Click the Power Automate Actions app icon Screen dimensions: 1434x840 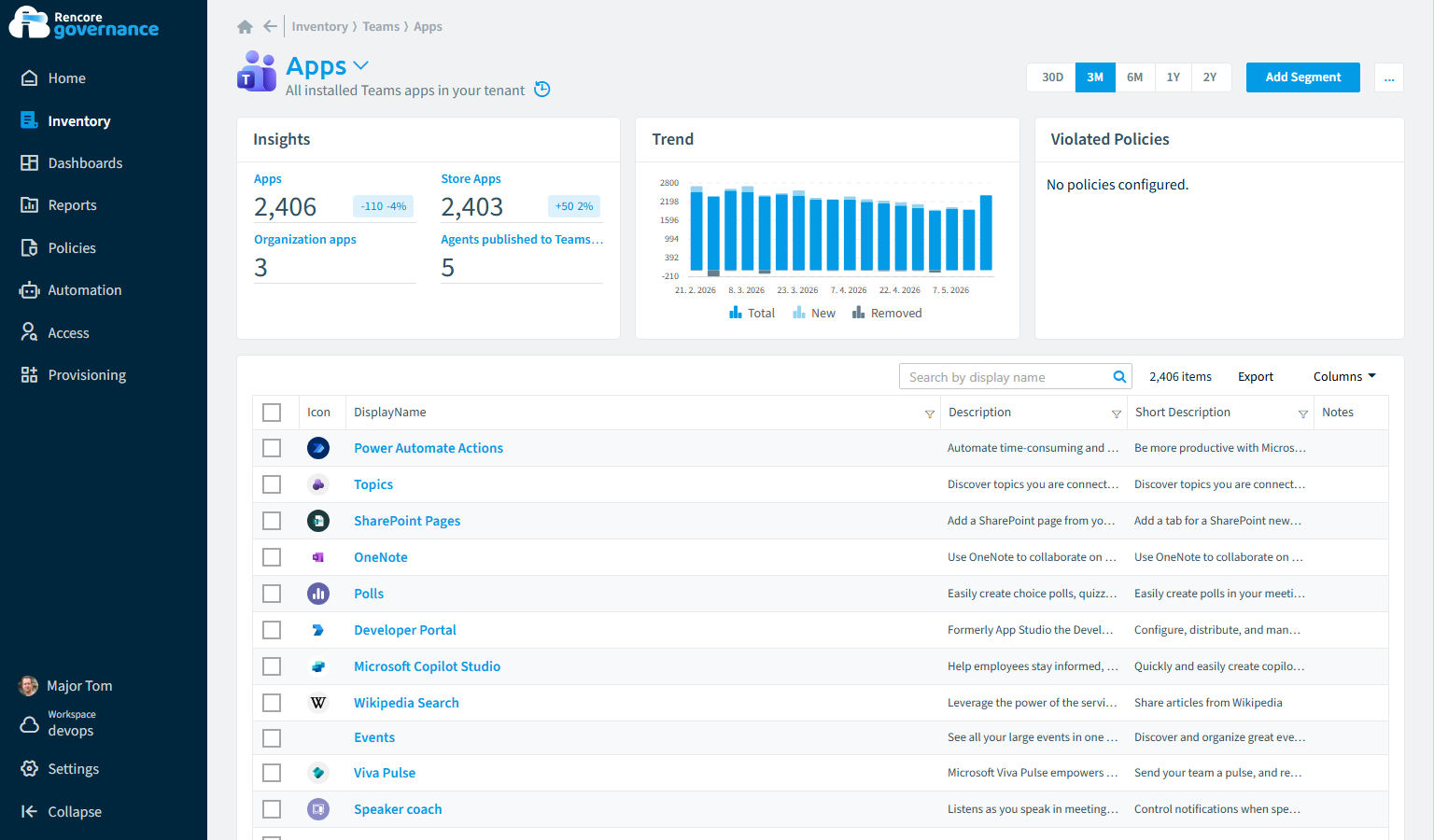click(318, 448)
